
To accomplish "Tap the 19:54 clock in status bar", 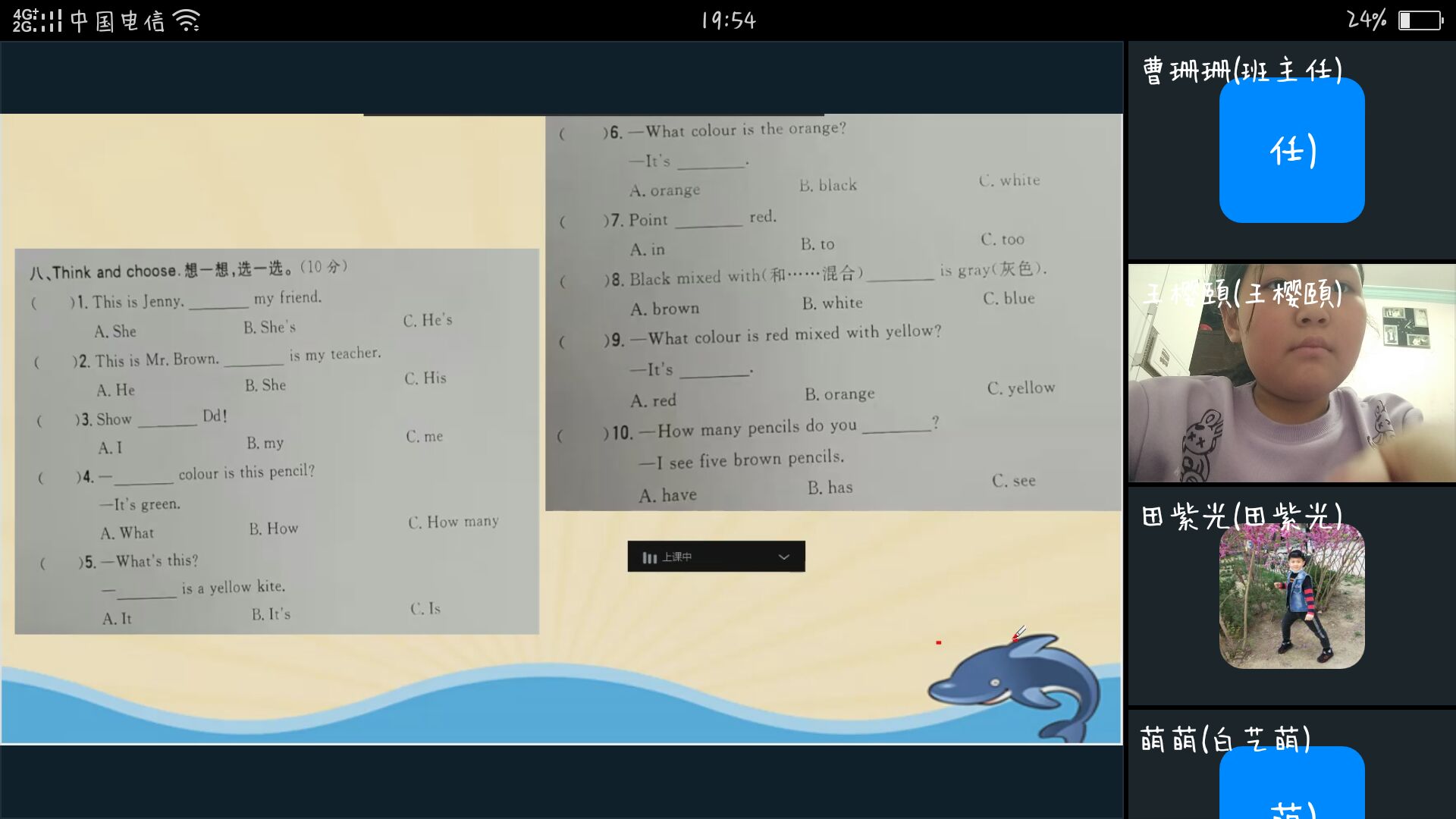I will click(728, 20).
